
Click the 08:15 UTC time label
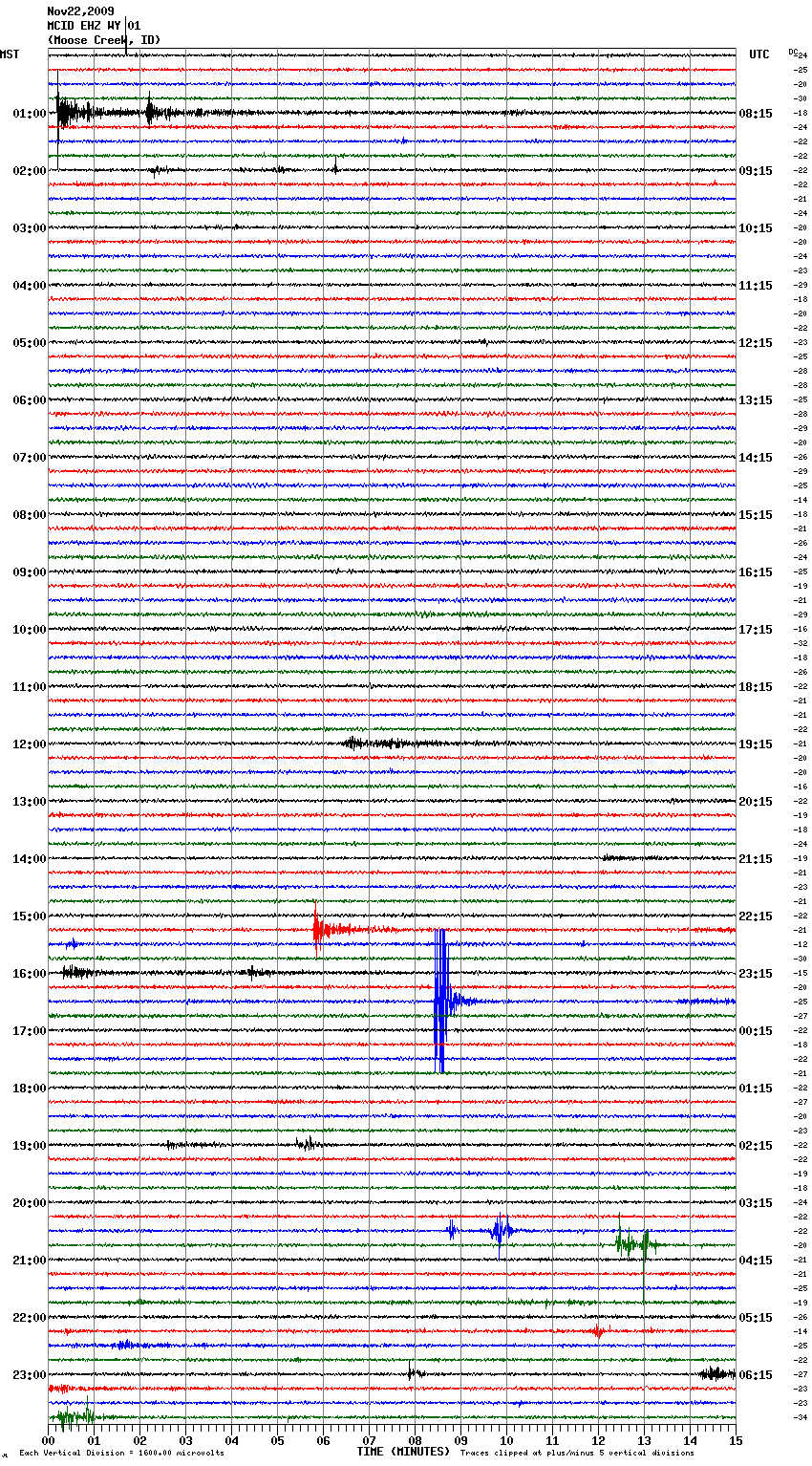point(756,114)
